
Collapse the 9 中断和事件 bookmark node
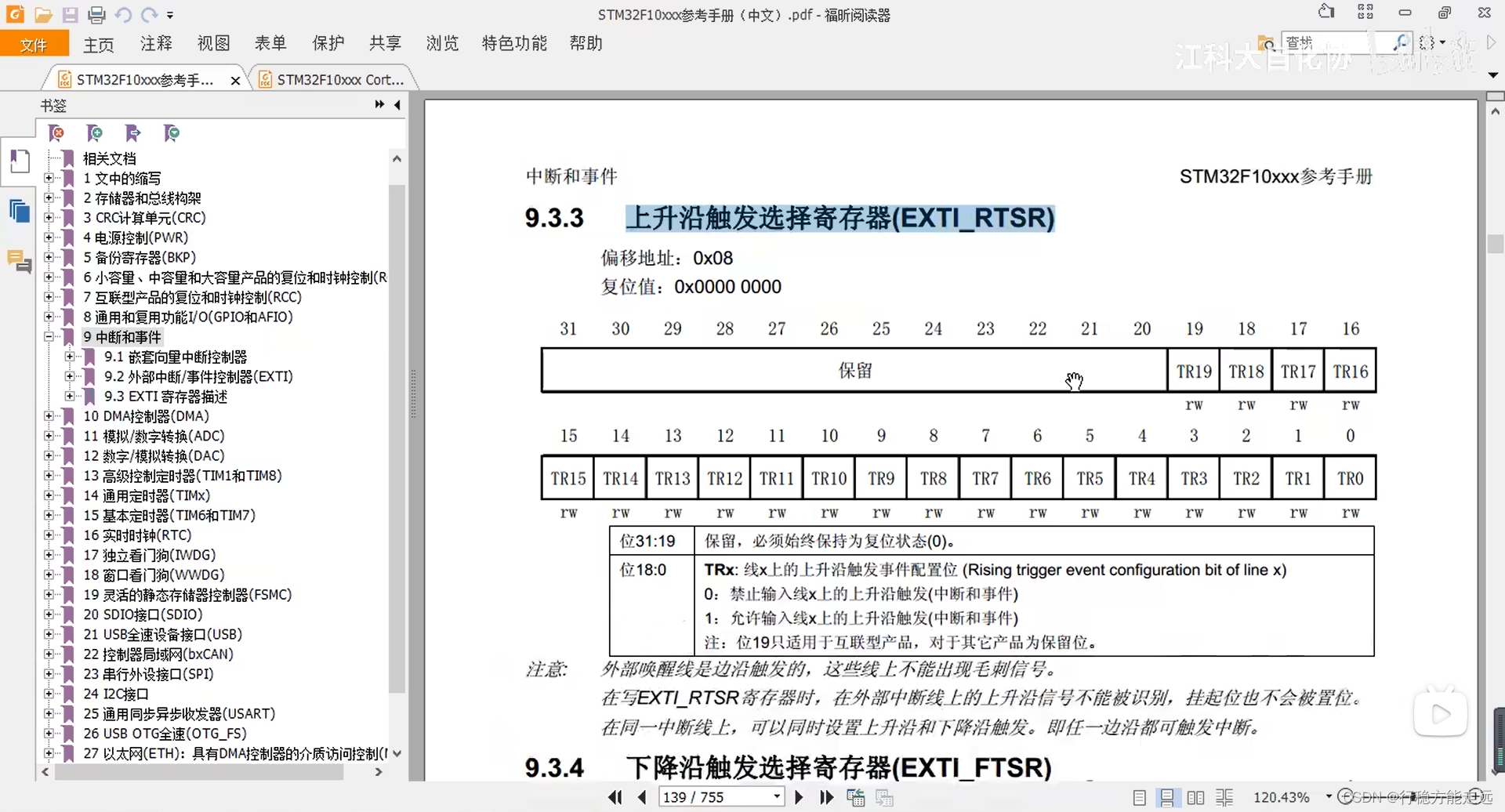pos(49,337)
